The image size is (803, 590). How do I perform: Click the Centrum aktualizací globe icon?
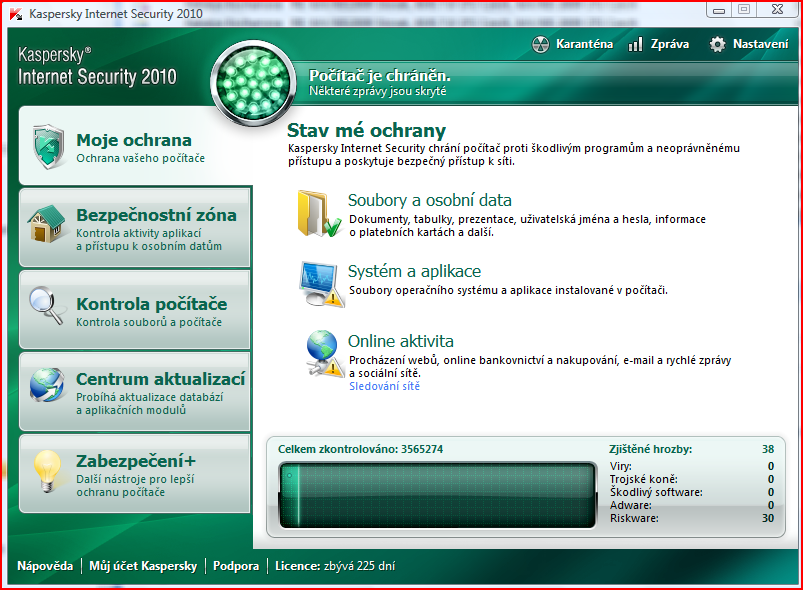pyautogui.click(x=47, y=385)
